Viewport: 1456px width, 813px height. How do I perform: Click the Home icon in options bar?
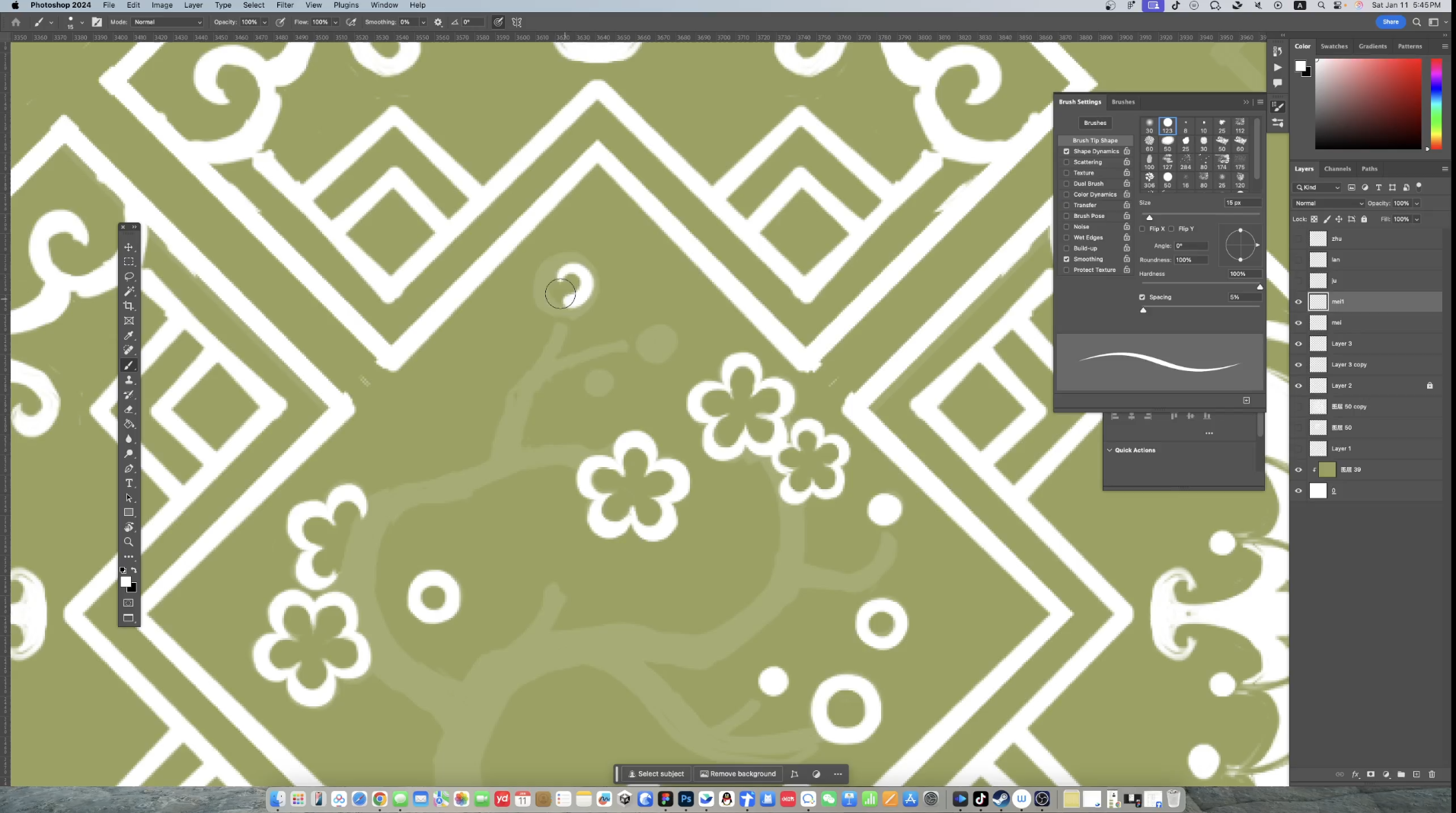pyautogui.click(x=15, y=22)
